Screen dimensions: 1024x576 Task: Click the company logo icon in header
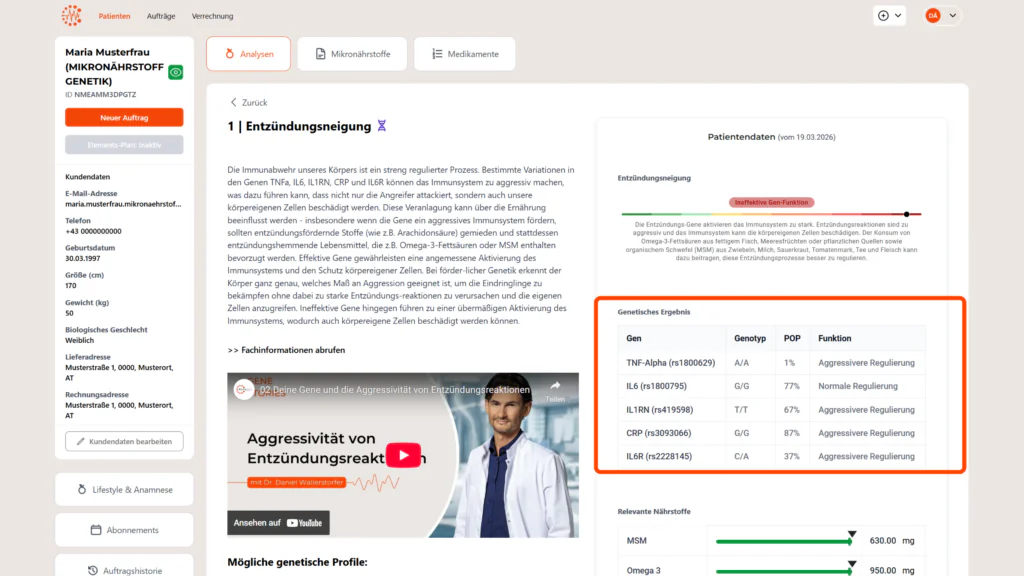pyautogui.click(x=71, y=16)
